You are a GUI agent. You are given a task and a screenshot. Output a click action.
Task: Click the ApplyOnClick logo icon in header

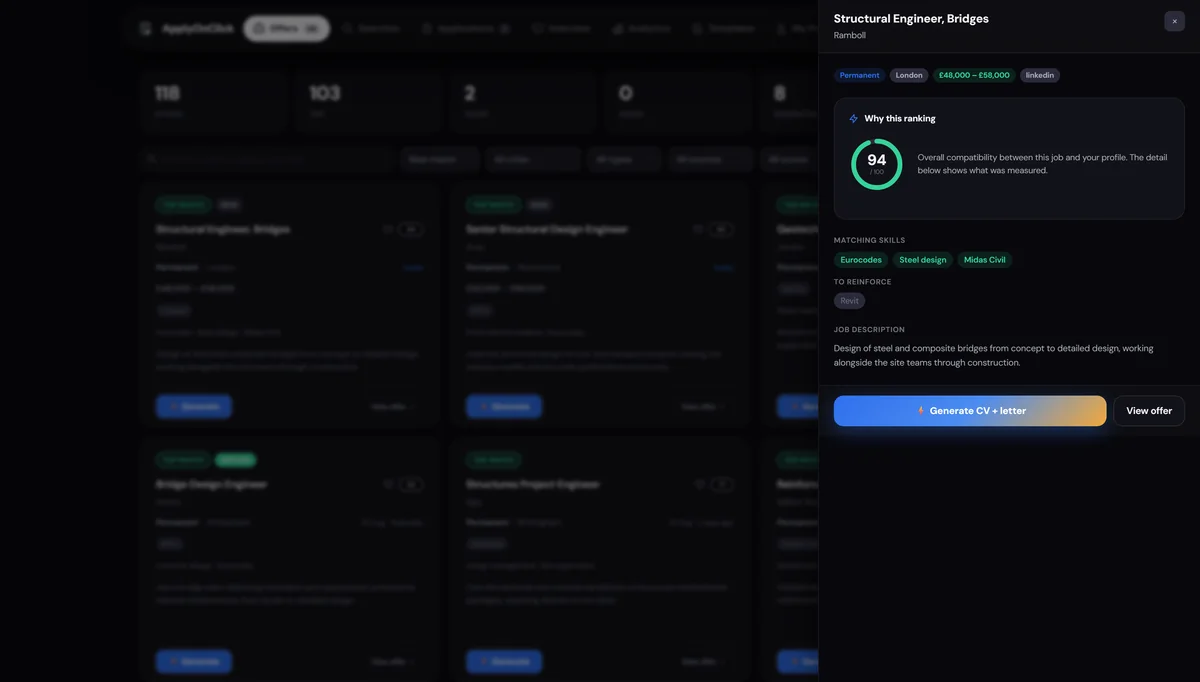tap(146, 29)
